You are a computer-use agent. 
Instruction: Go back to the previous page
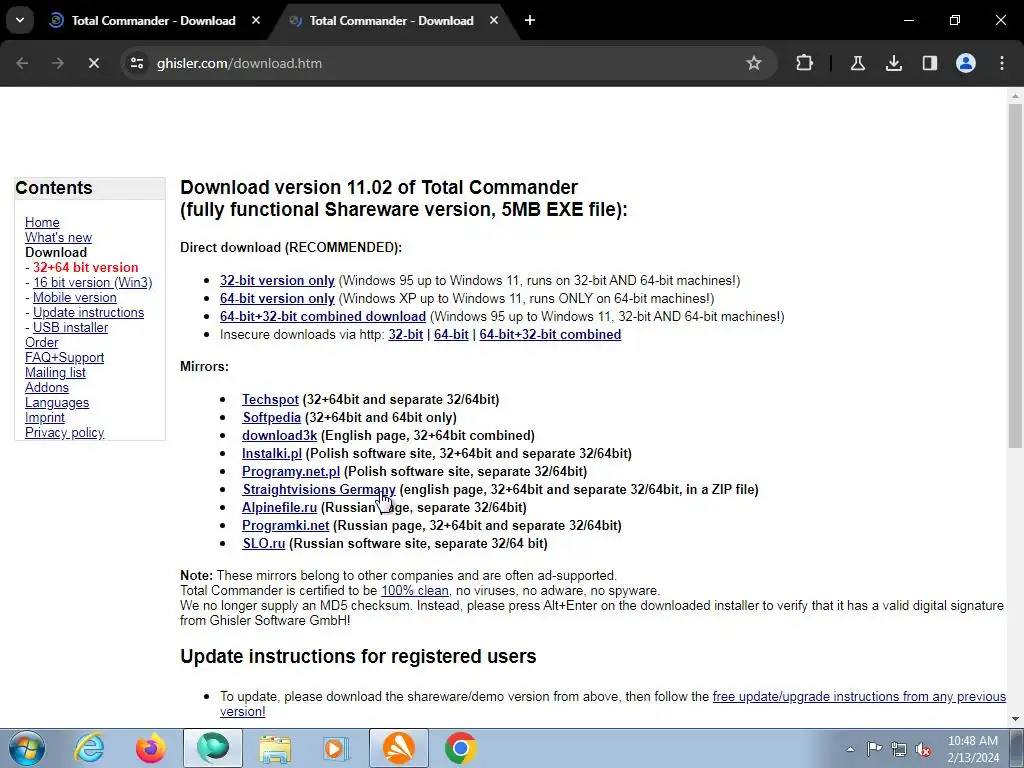tap(22, 63)
